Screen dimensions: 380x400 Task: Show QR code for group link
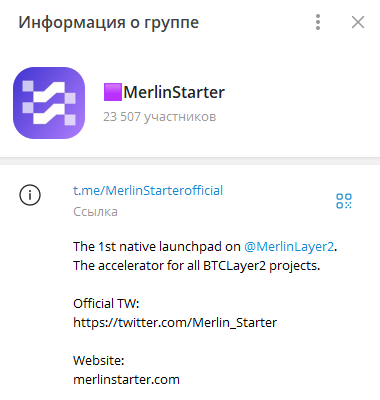coord(344,201)
